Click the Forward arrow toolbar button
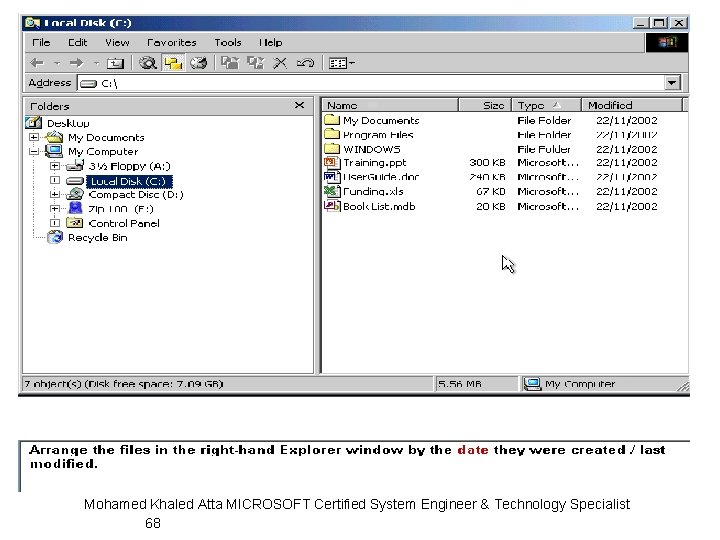720x540 pixels. (76, 63)
